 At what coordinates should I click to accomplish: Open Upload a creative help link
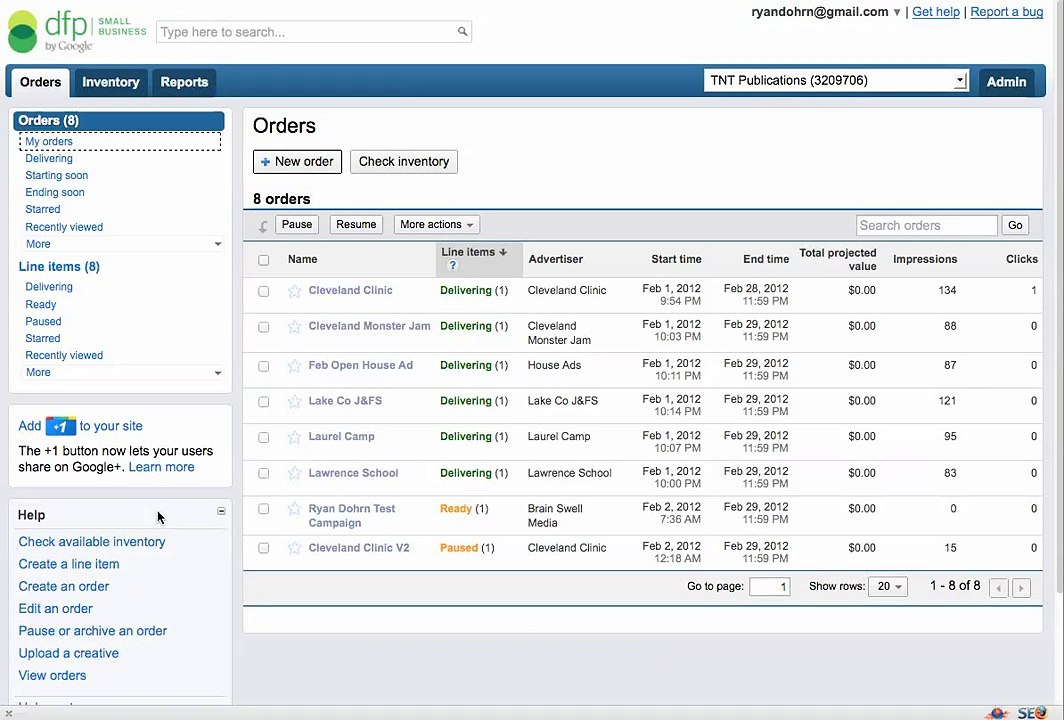tap(69, 653)
